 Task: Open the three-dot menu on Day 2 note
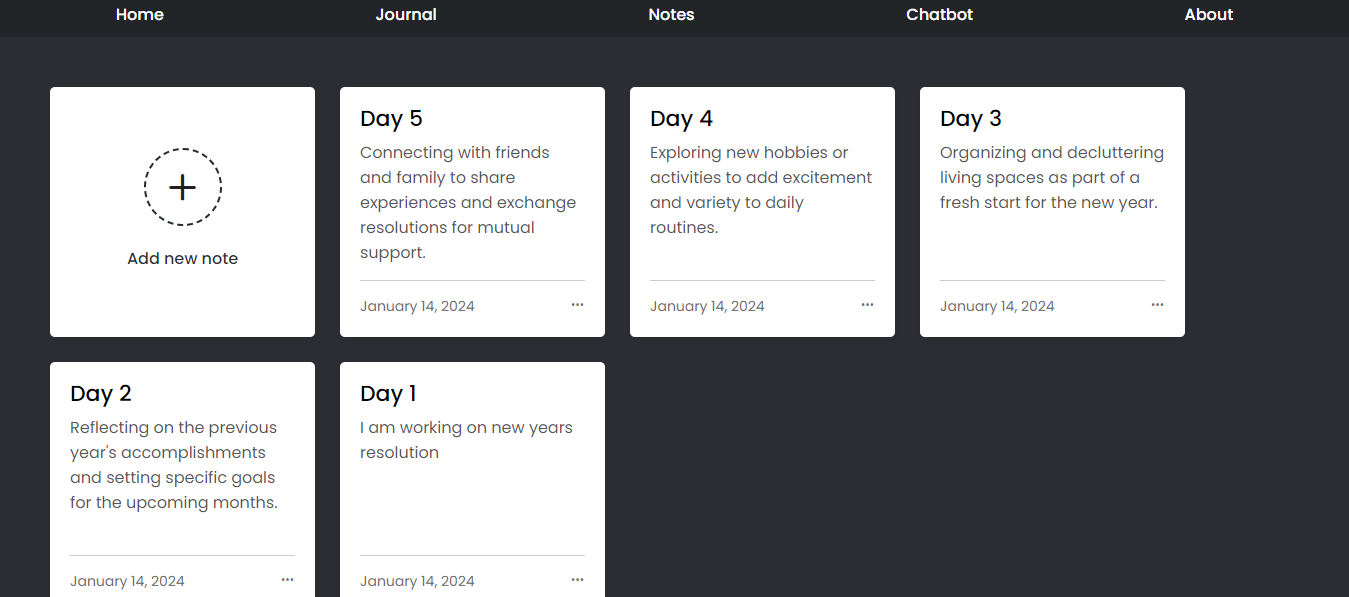[287, 580]
